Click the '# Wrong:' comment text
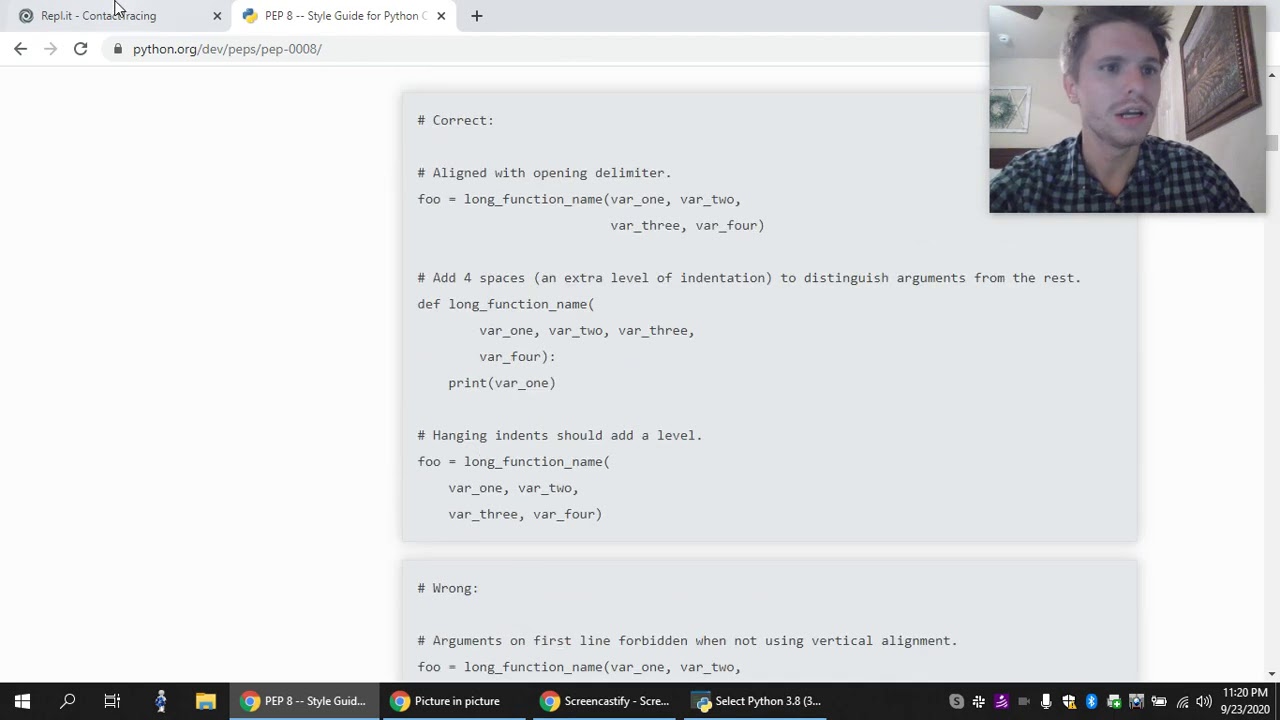Image resolution: width=1280 pixels, height=720 pixels. 448,588
